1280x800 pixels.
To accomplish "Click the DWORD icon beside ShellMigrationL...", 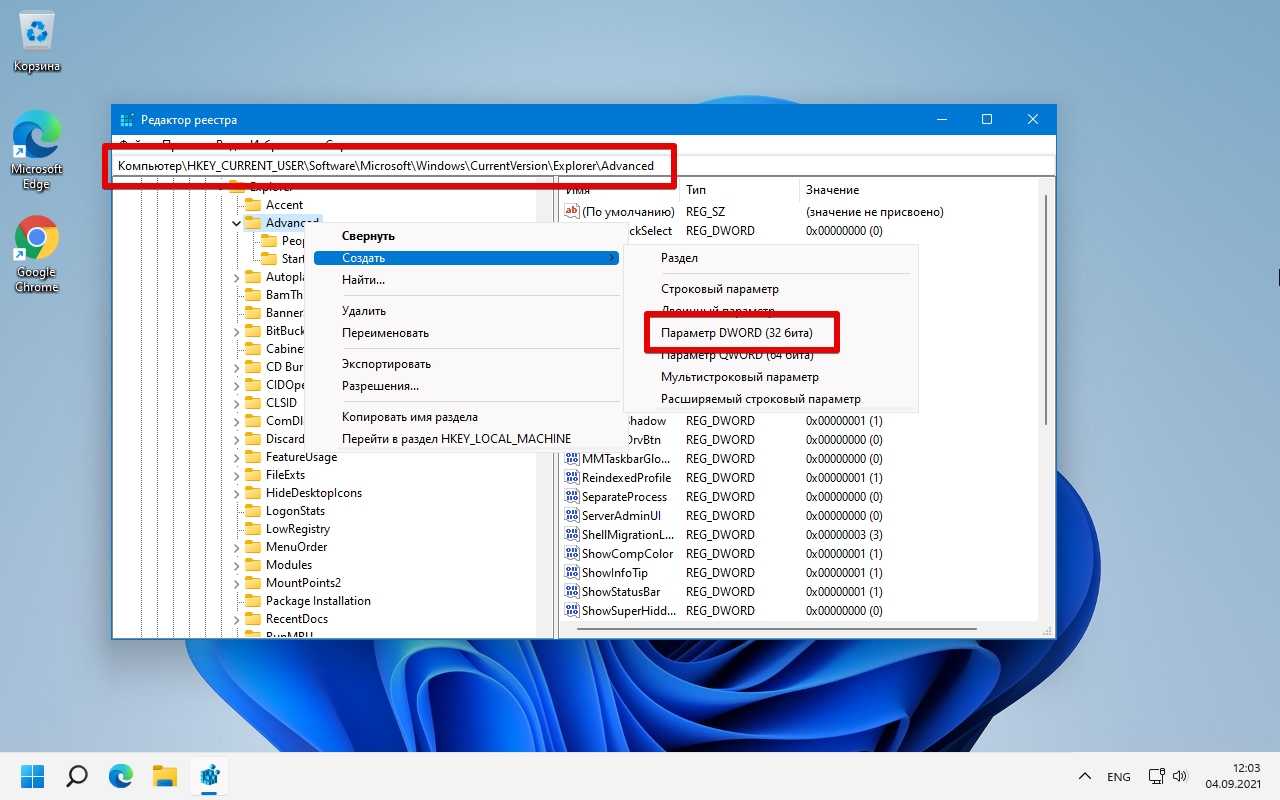I will tap(572, 535).
